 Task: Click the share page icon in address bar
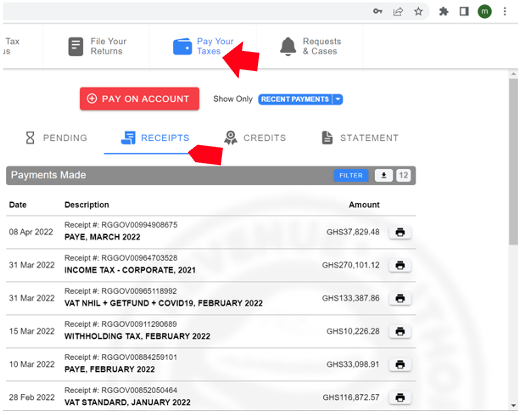point(398,12)
